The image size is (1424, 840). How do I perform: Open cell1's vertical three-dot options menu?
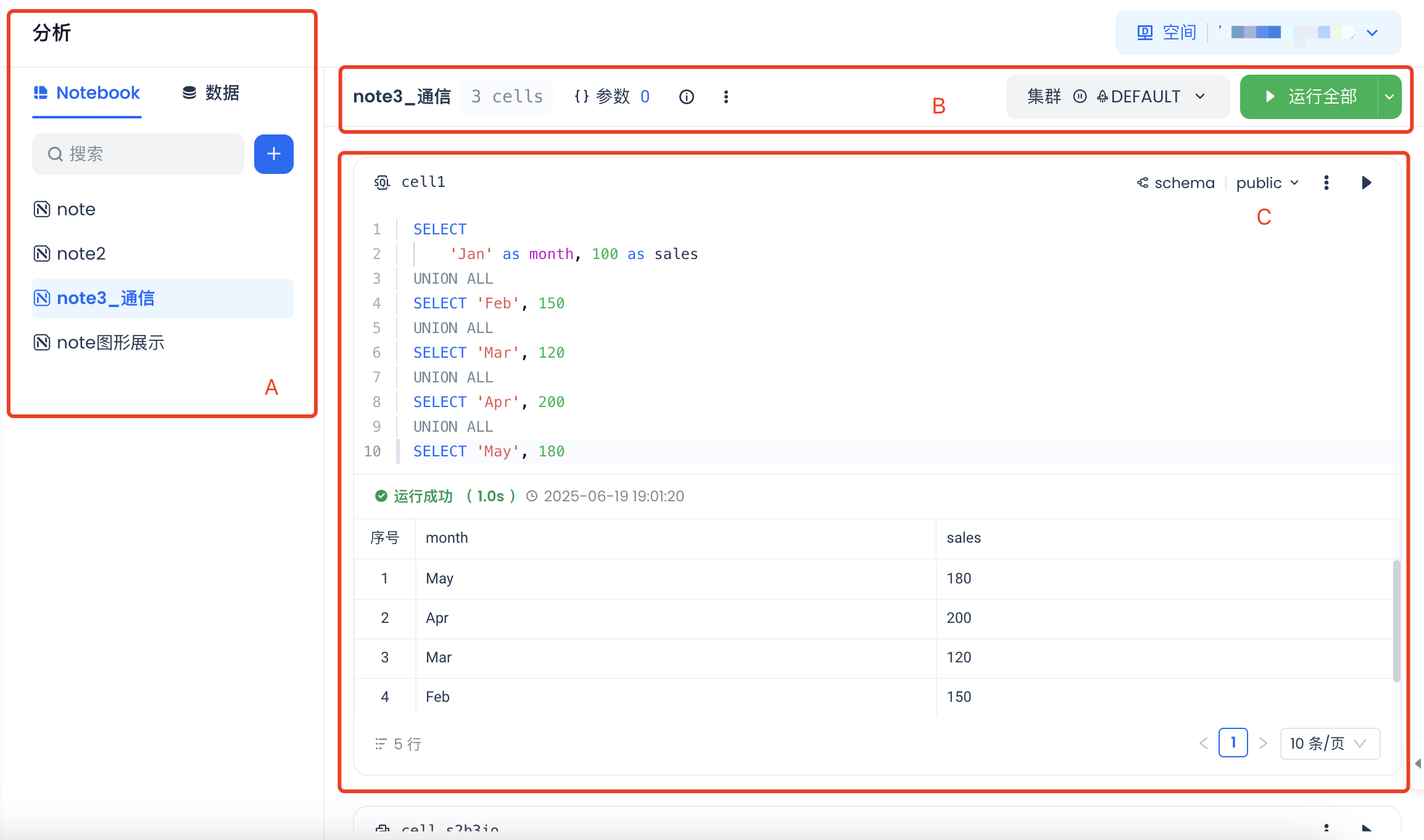tap(1326, 183)
